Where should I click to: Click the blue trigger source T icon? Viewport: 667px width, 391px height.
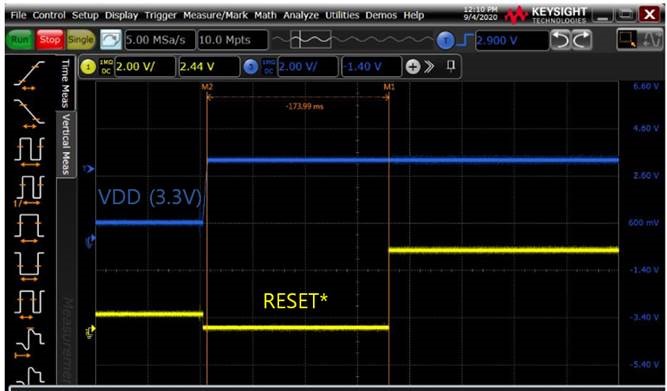tap(445, 41)
